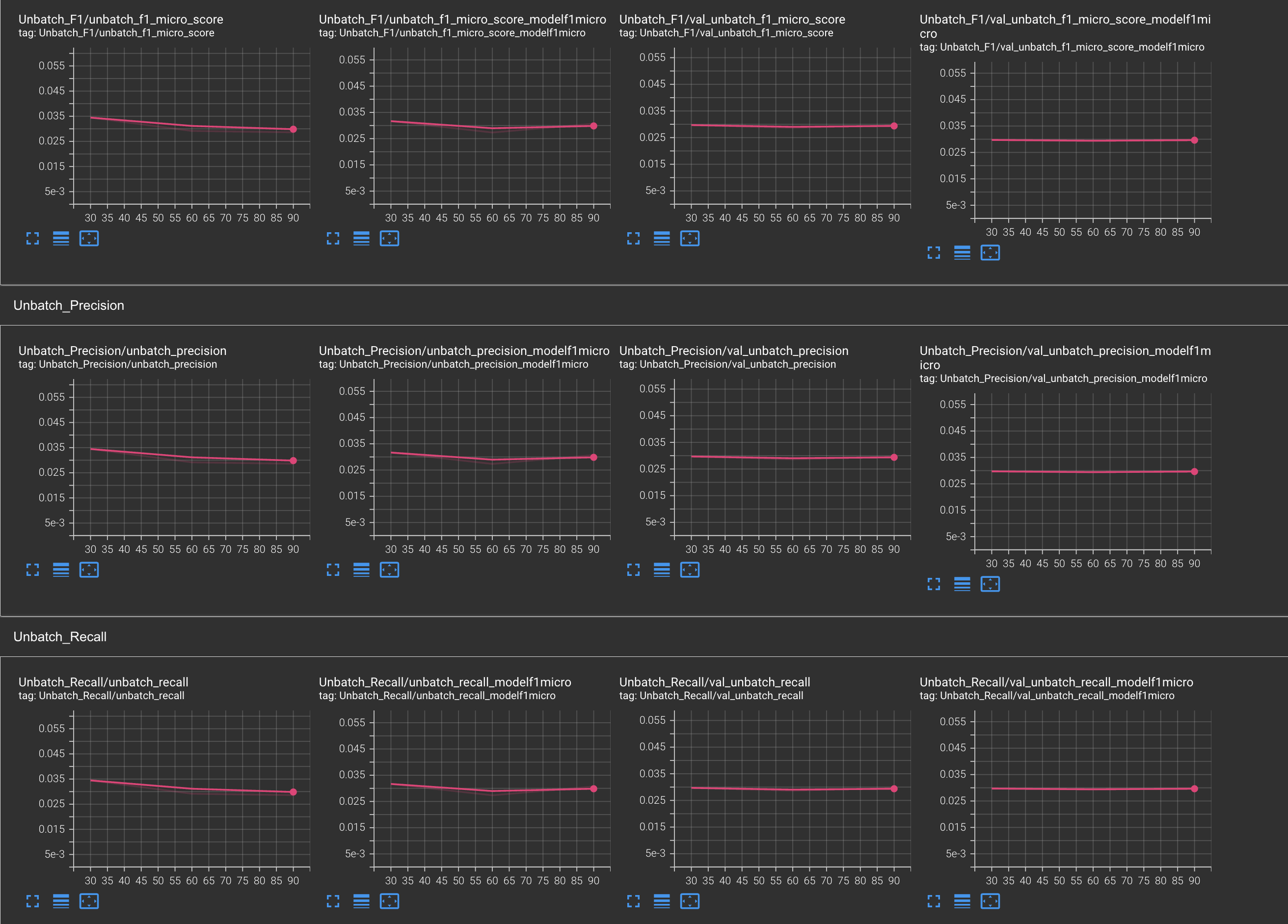Image resolution: width=1288 pixels, height=924 pixels.
Task: Fit domain to data on unbatch_recall chart
Action: tap(89, 901)
